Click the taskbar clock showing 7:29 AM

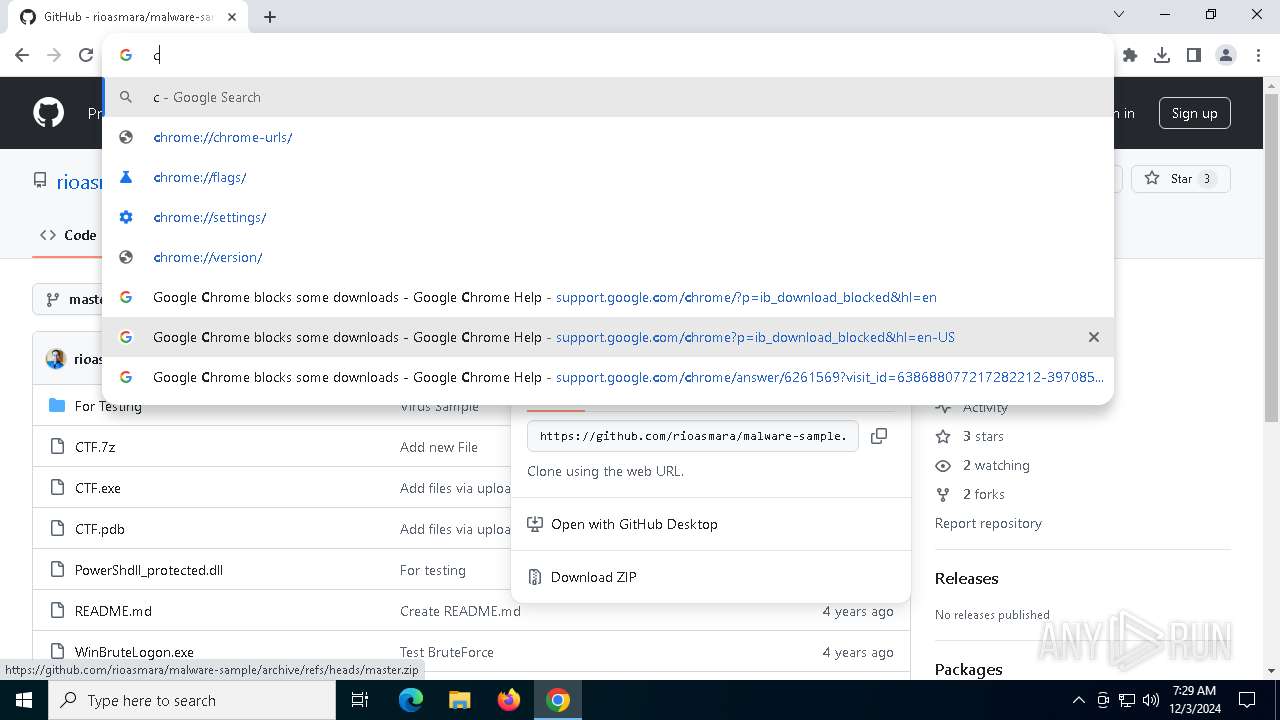coord(1194,700)
